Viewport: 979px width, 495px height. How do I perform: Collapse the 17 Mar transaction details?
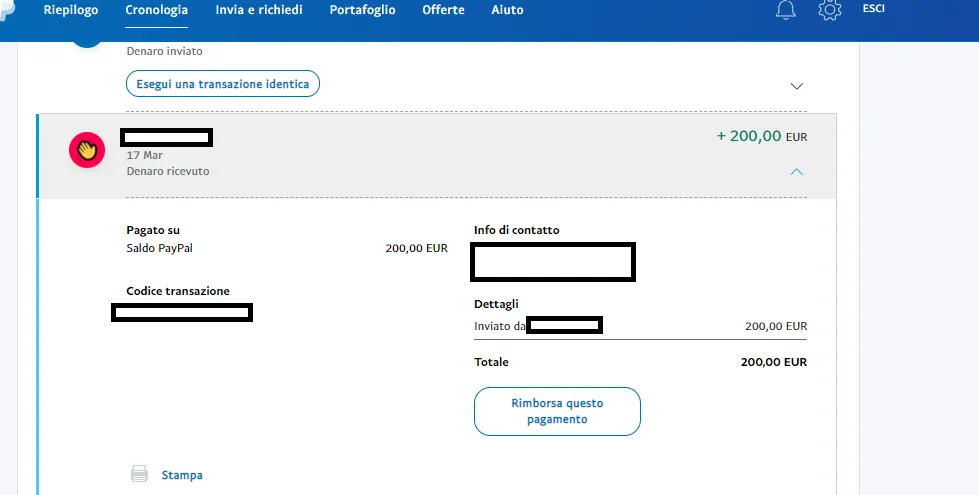coord(797,172)
